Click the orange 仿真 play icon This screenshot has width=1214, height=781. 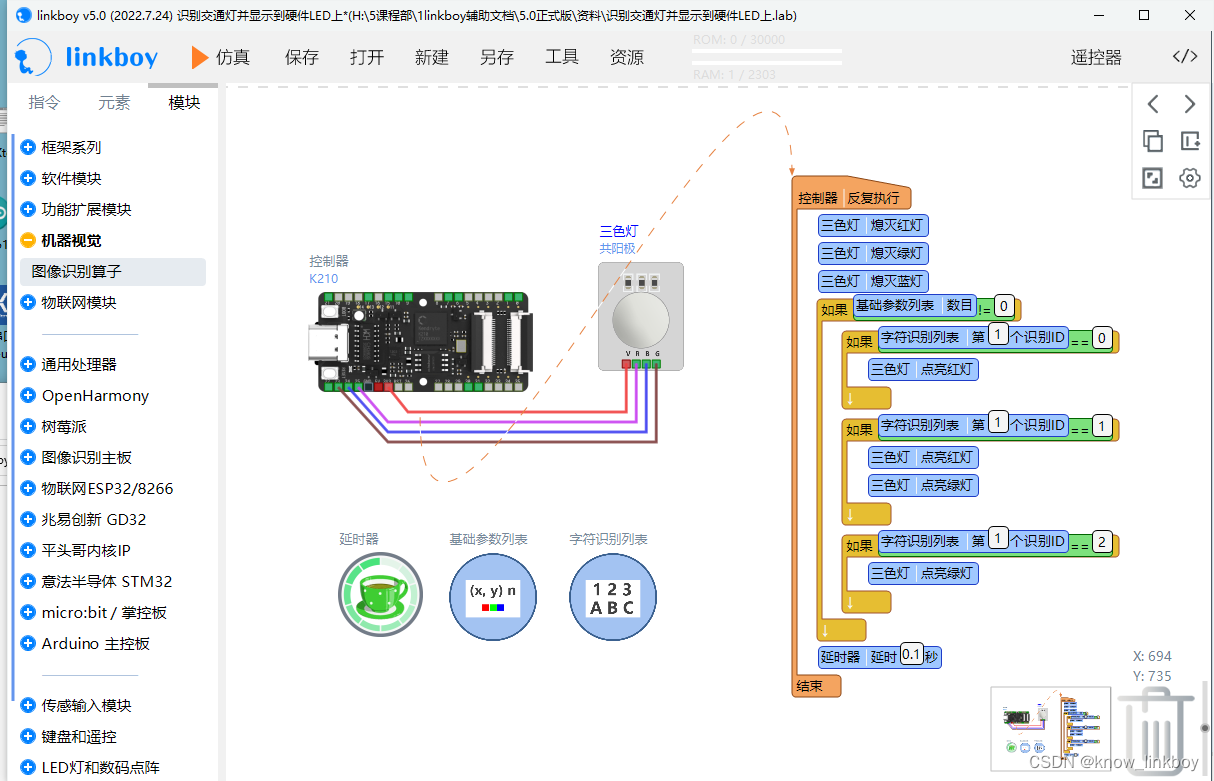[x=200, y=57]
